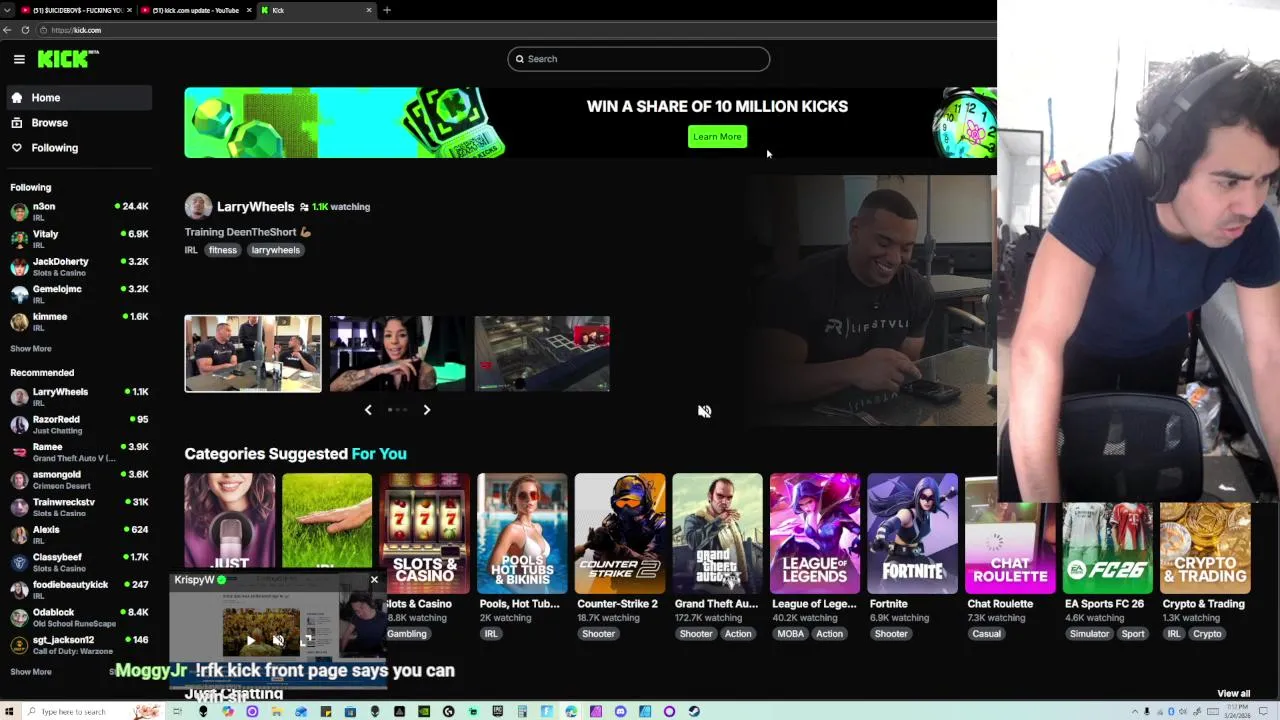Open Discord from the taskbar
This screenshot has width=1280, height=720.
click(620, 712)
